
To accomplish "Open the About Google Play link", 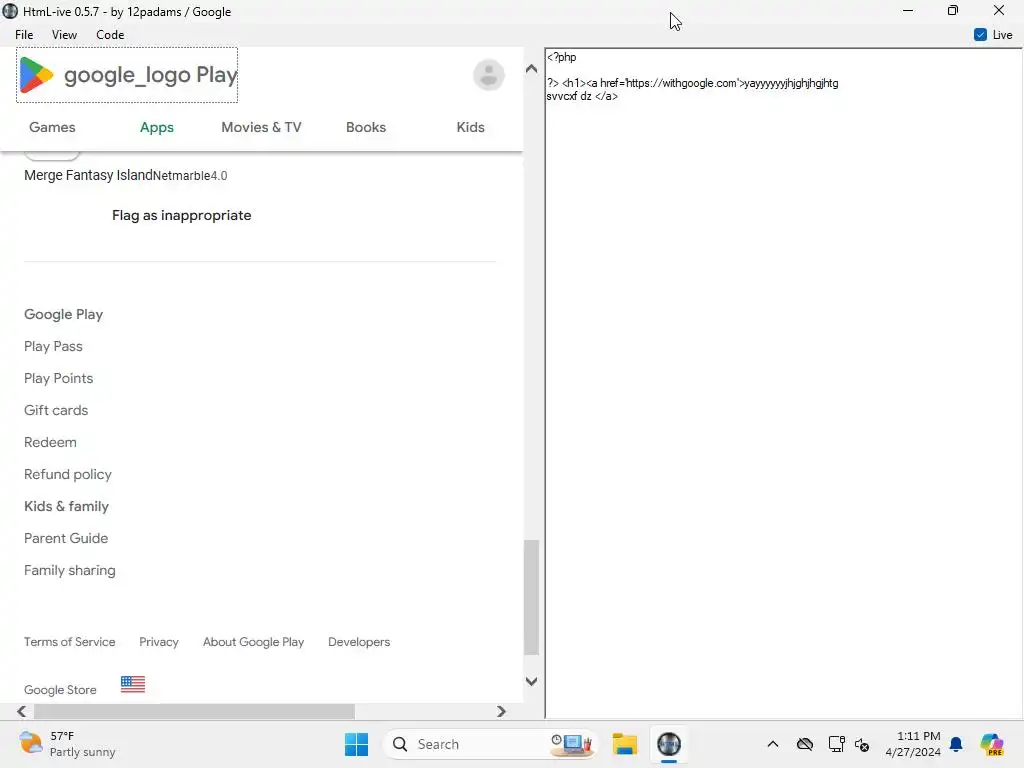I will [x=253, y=642].
